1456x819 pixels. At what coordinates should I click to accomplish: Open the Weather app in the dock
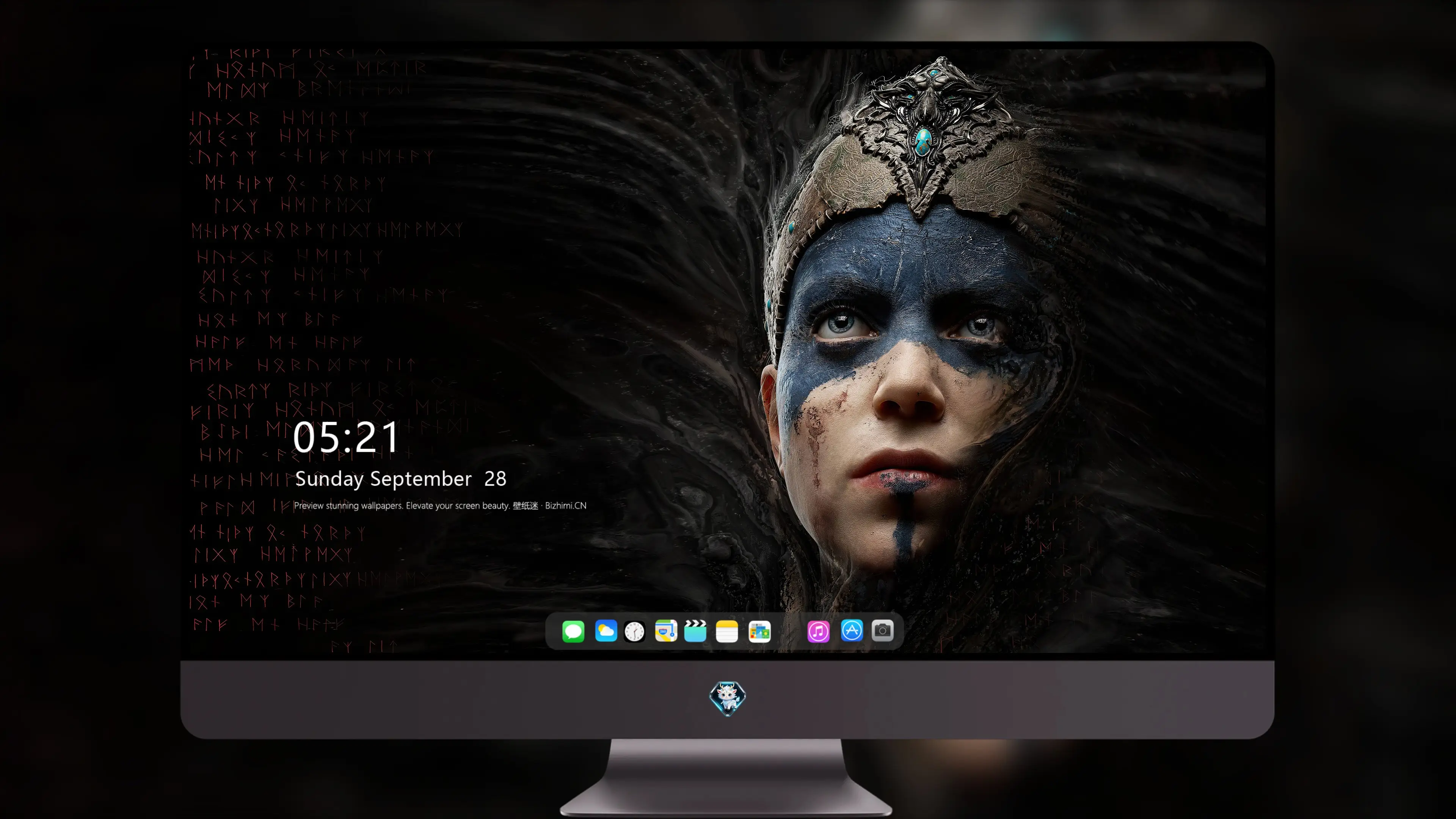[x=606, y=631]
